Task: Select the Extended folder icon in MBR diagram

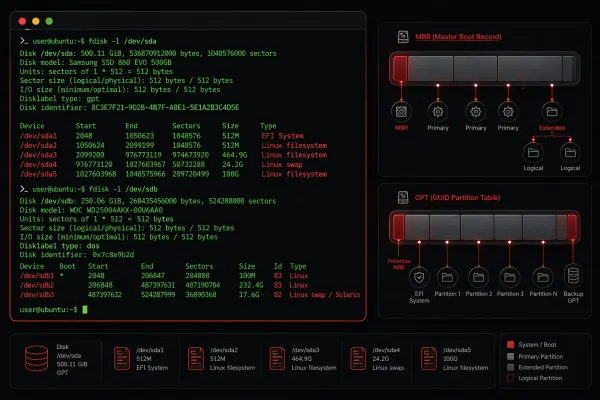Action: [552, 112]
